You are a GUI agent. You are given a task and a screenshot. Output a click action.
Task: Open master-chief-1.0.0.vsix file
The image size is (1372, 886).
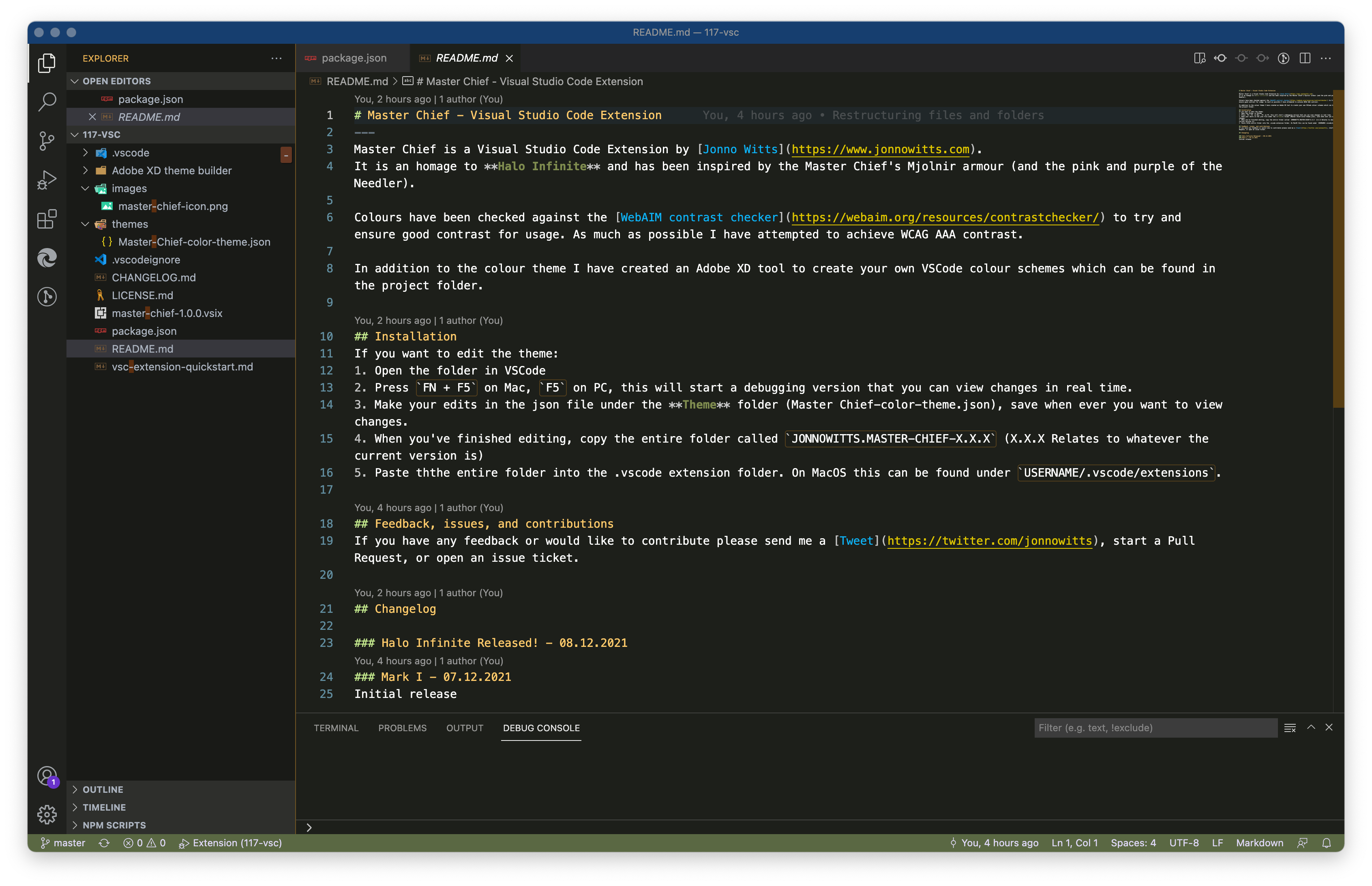tap(181, 313)
